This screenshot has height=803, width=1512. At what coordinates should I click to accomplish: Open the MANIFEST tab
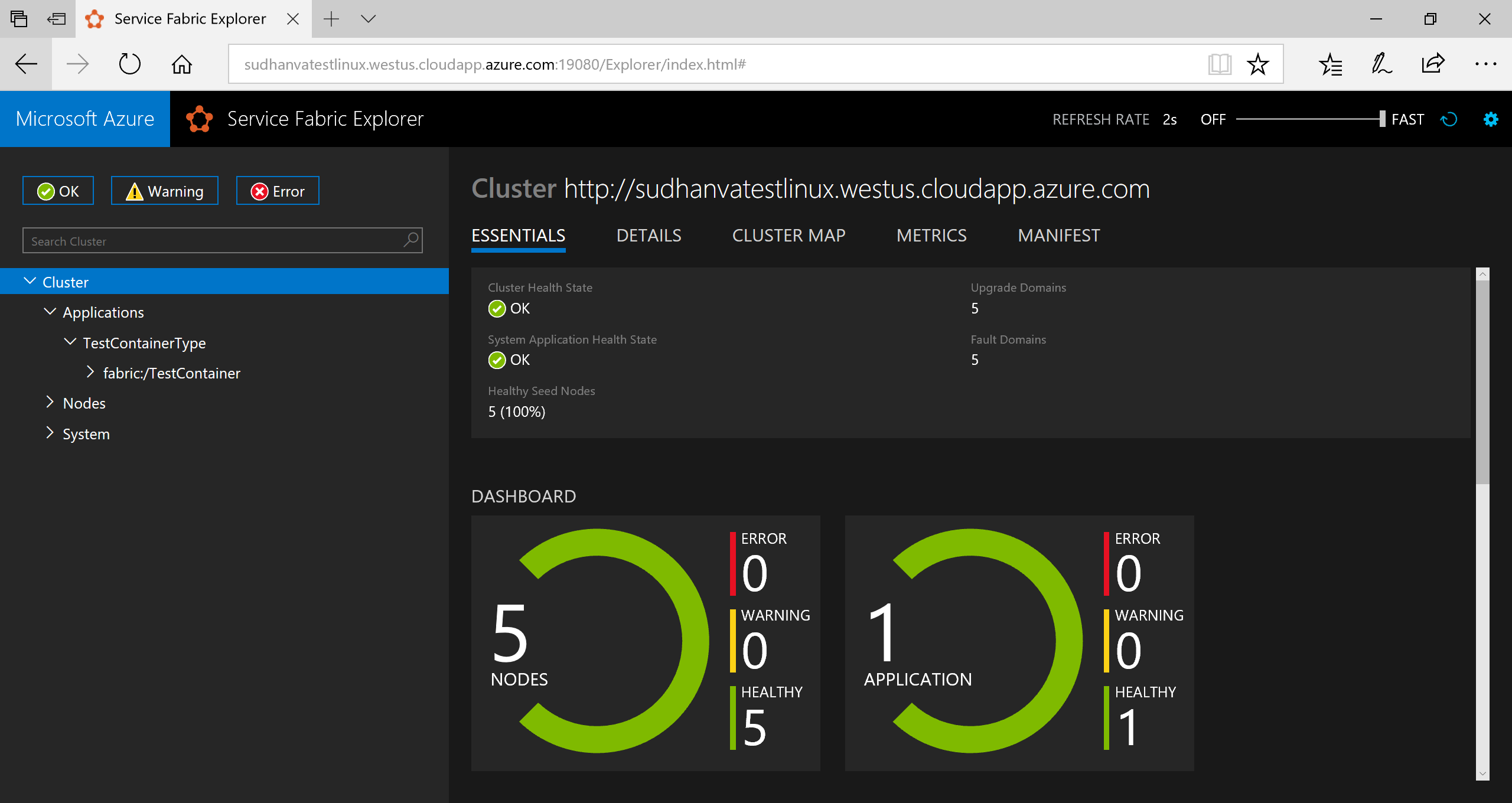pos(1058,235)
